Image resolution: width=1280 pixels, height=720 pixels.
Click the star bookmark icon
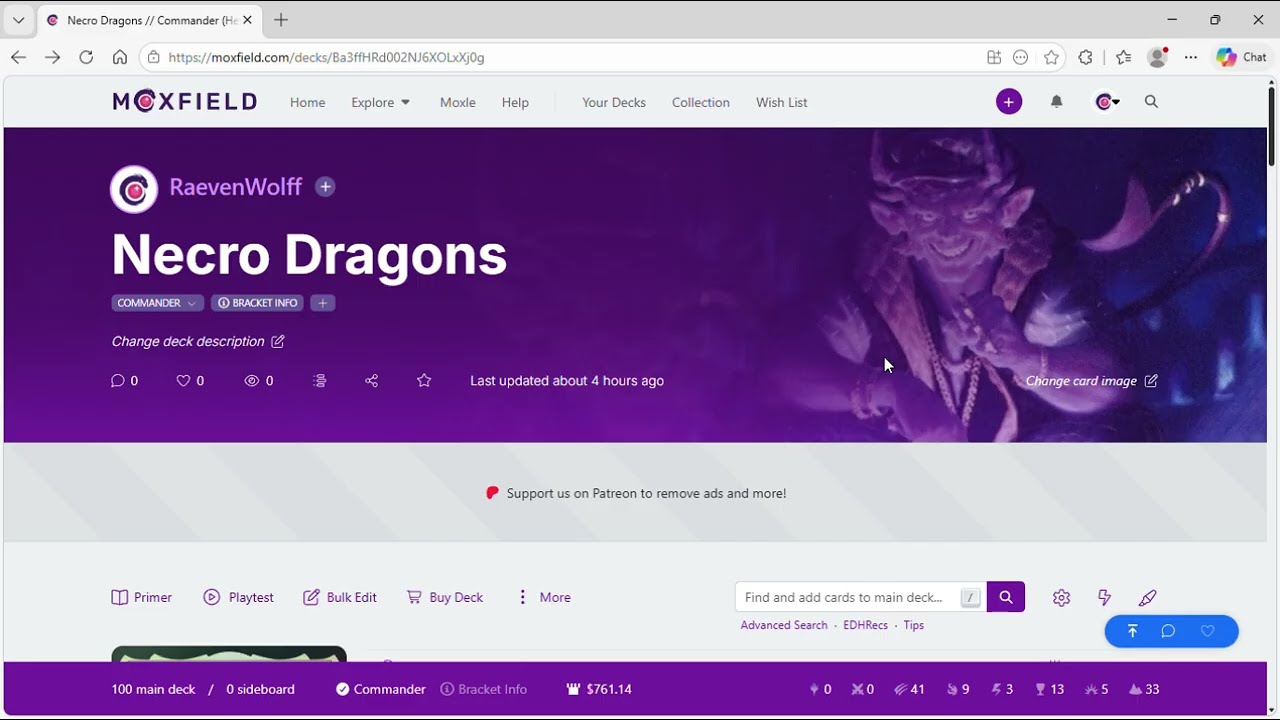(424, 380)
